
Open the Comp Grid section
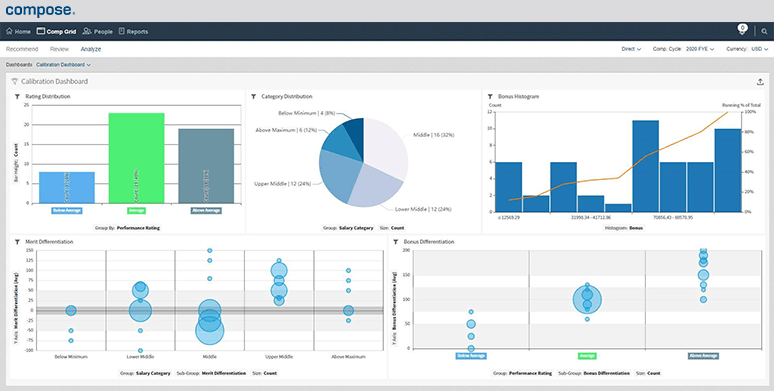pos(57,31)
